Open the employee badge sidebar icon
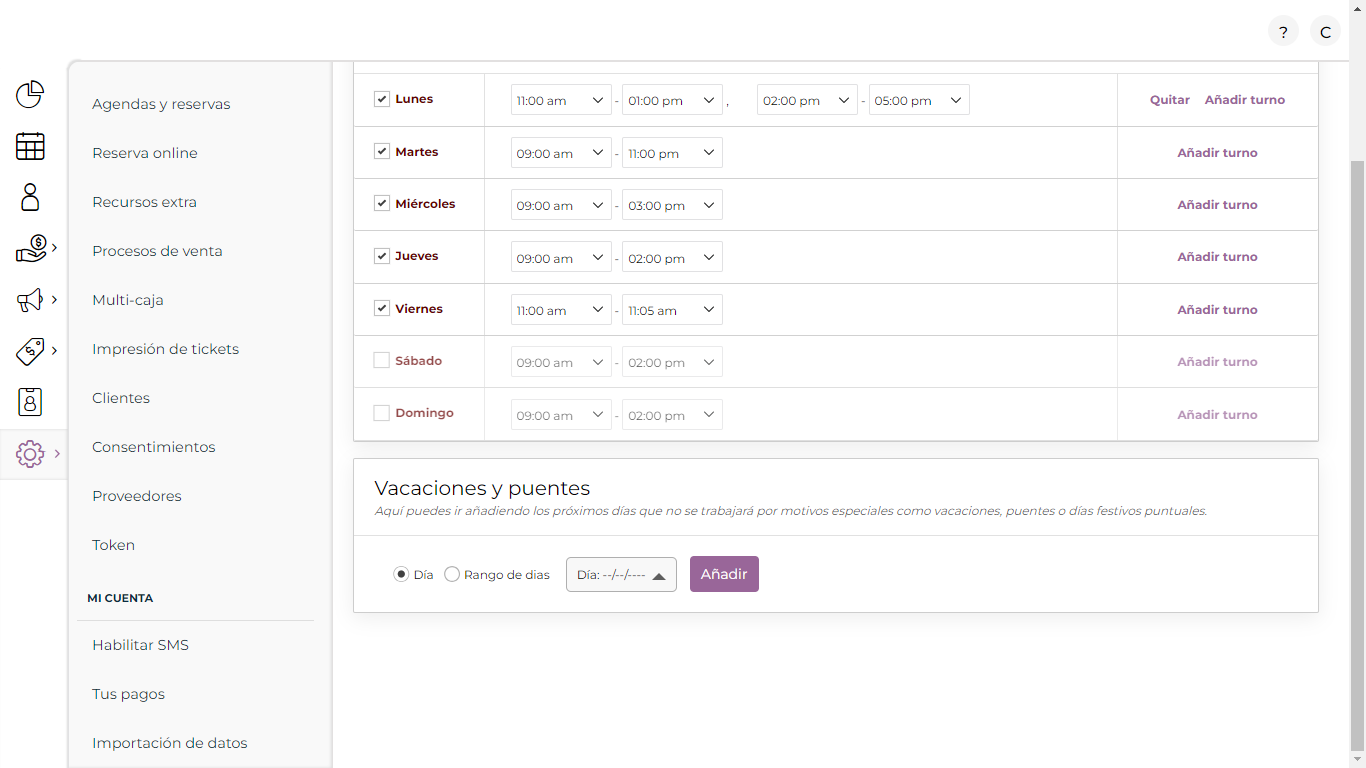 point(30,402)
